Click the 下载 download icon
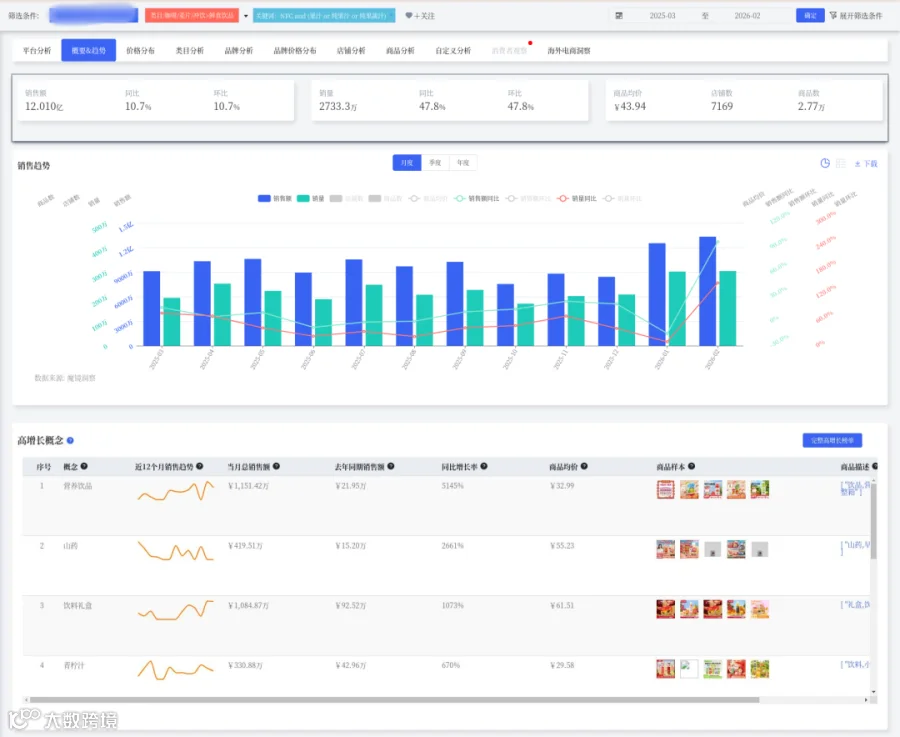 click(x=858, y=164)
